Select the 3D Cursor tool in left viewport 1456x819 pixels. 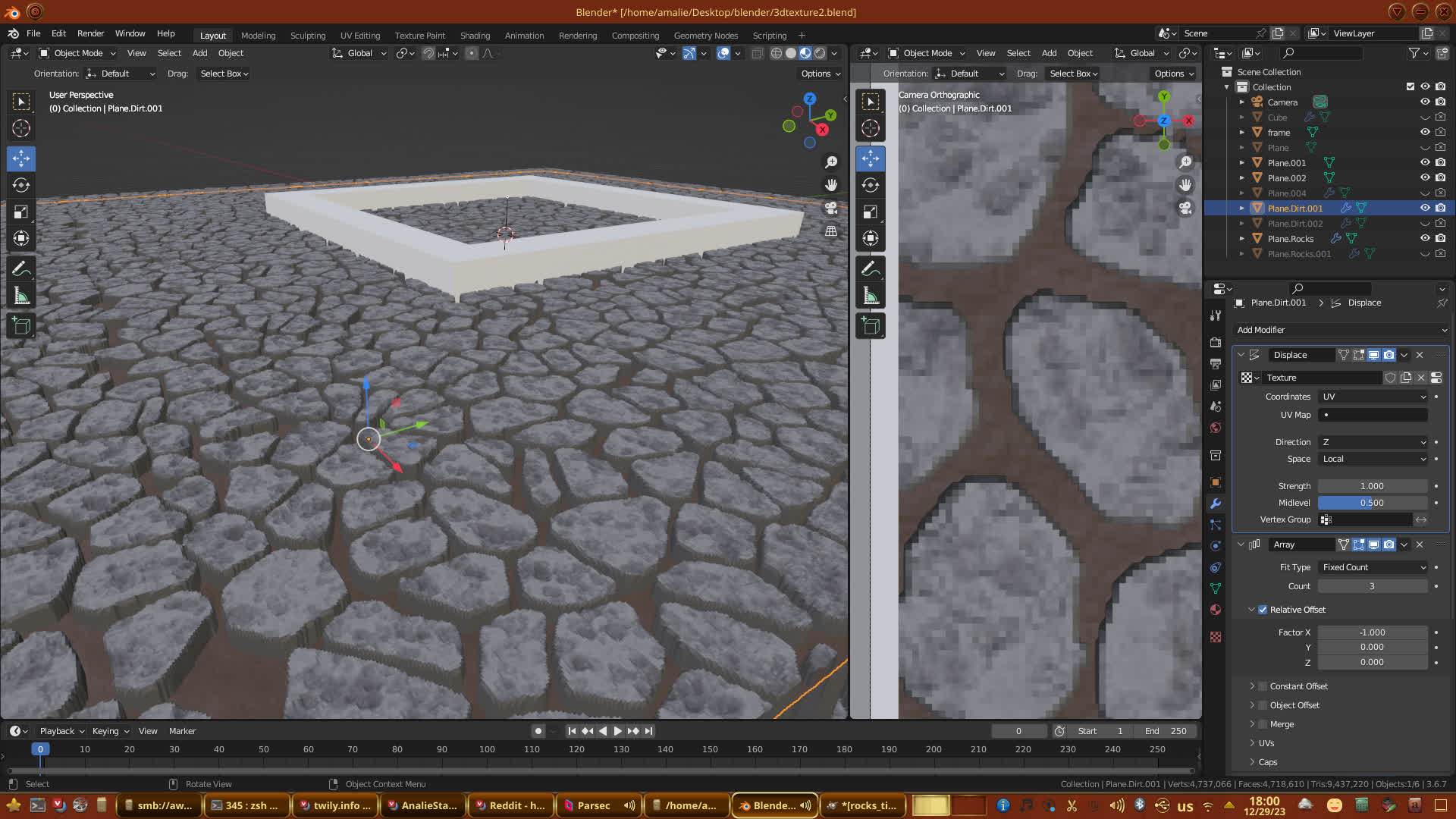(21, 129)
